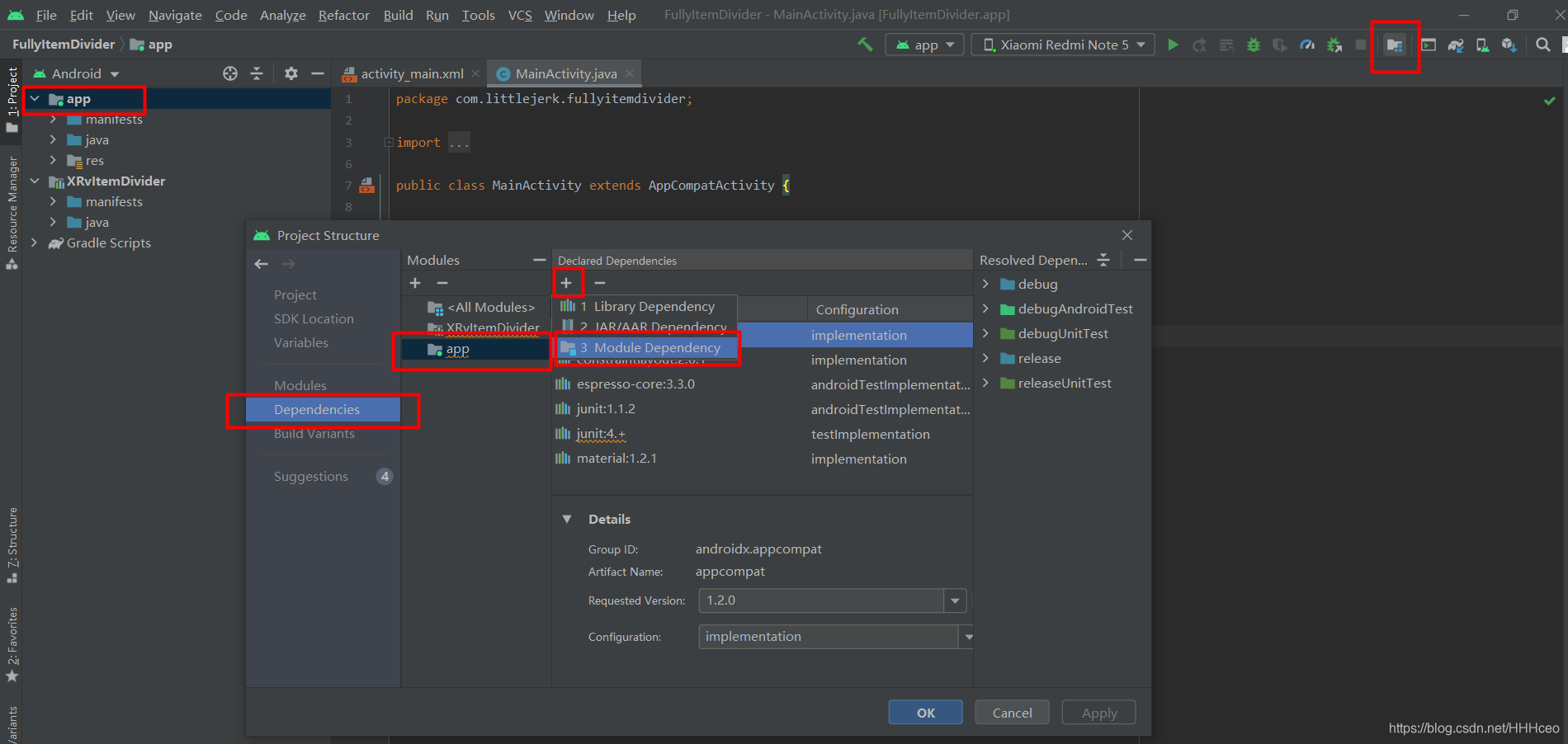The height and width of the screenshot is (744, 1568).
Task: Click the Stop square icon
Action: pyautogui.click(x=1361, y=45)
